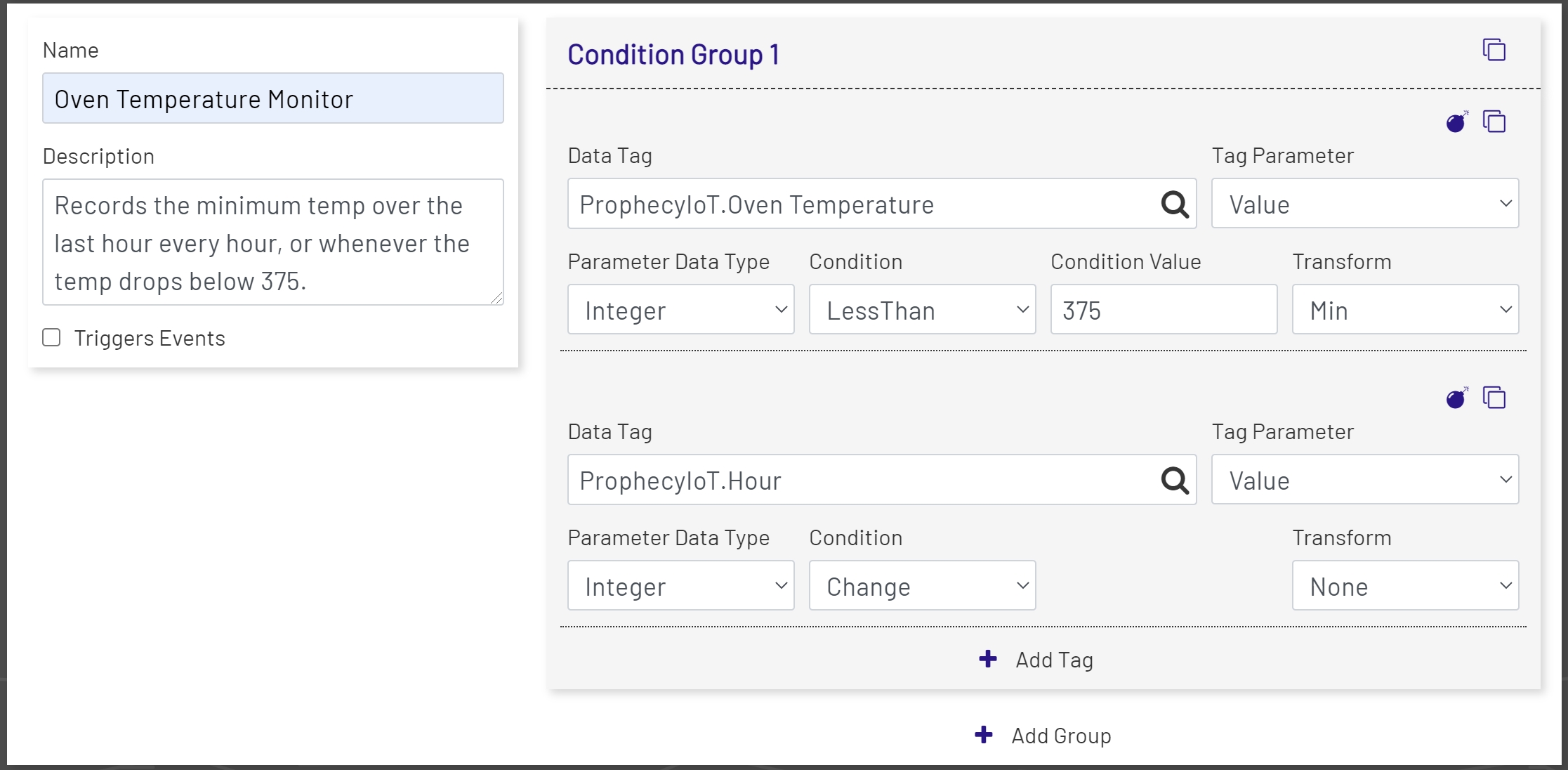The width and height of the screenshot is (1568, 770).
Task: Edit the Condition Value field containing 375
Action: [x=1162, y=309]
